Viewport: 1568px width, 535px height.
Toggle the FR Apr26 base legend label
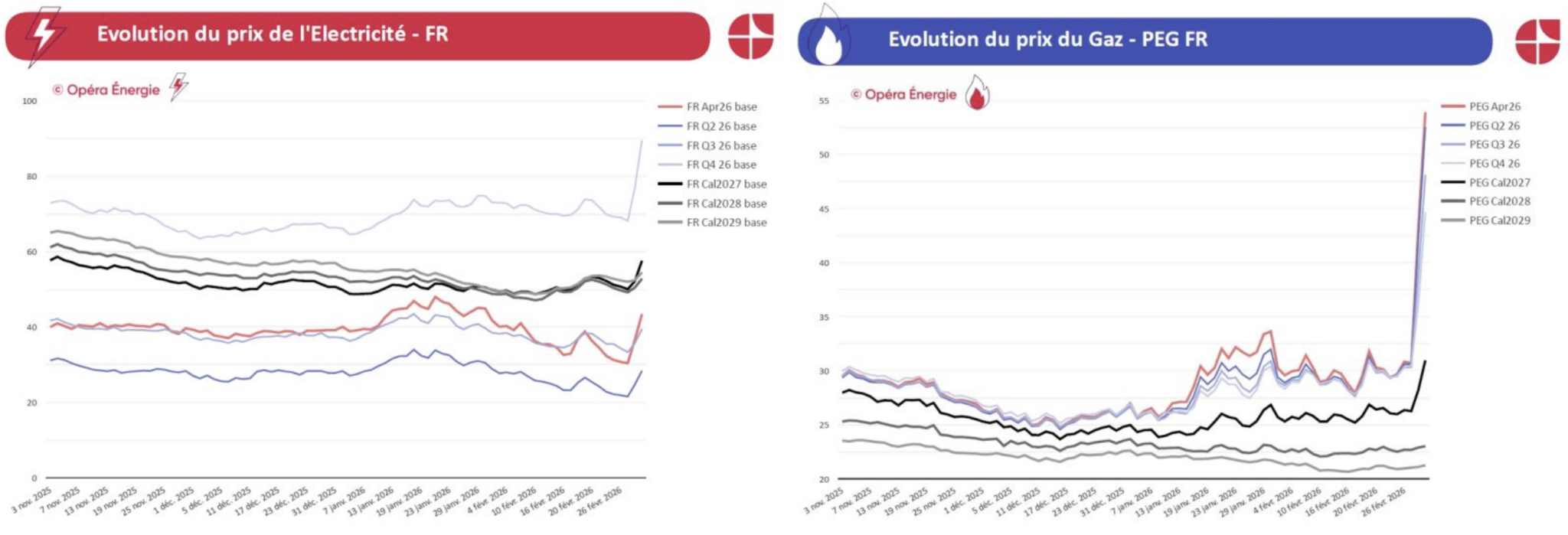click(x=721, y=107)
